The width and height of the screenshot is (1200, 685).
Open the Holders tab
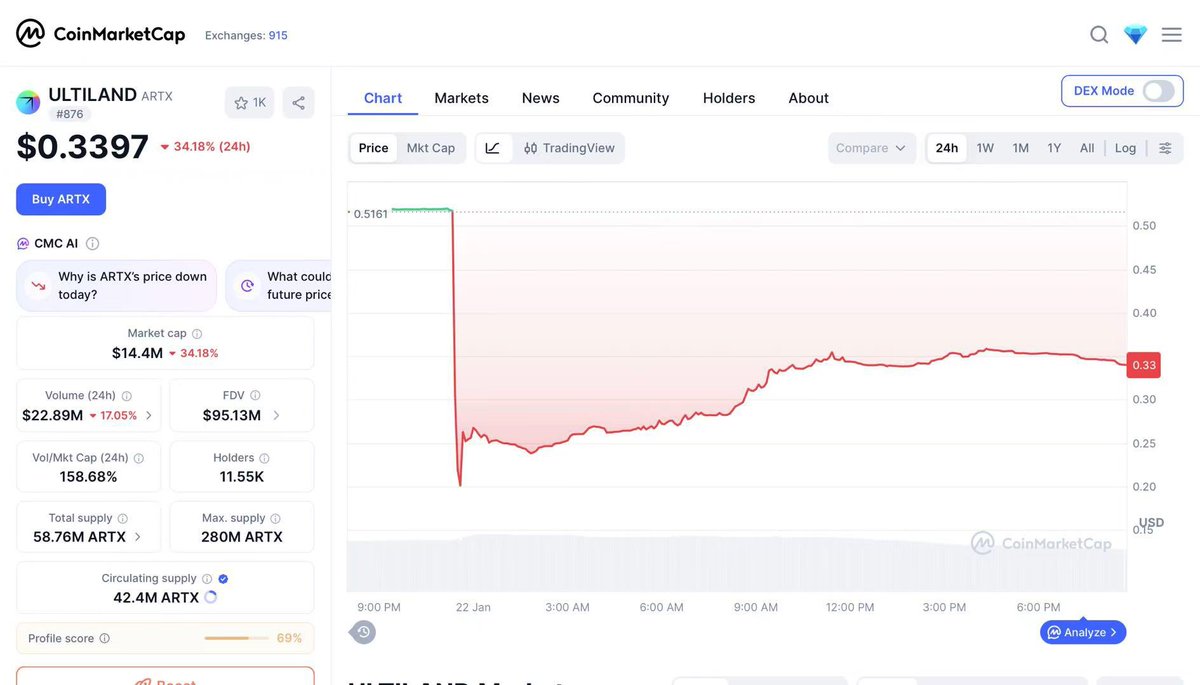[x=729, y=98]
